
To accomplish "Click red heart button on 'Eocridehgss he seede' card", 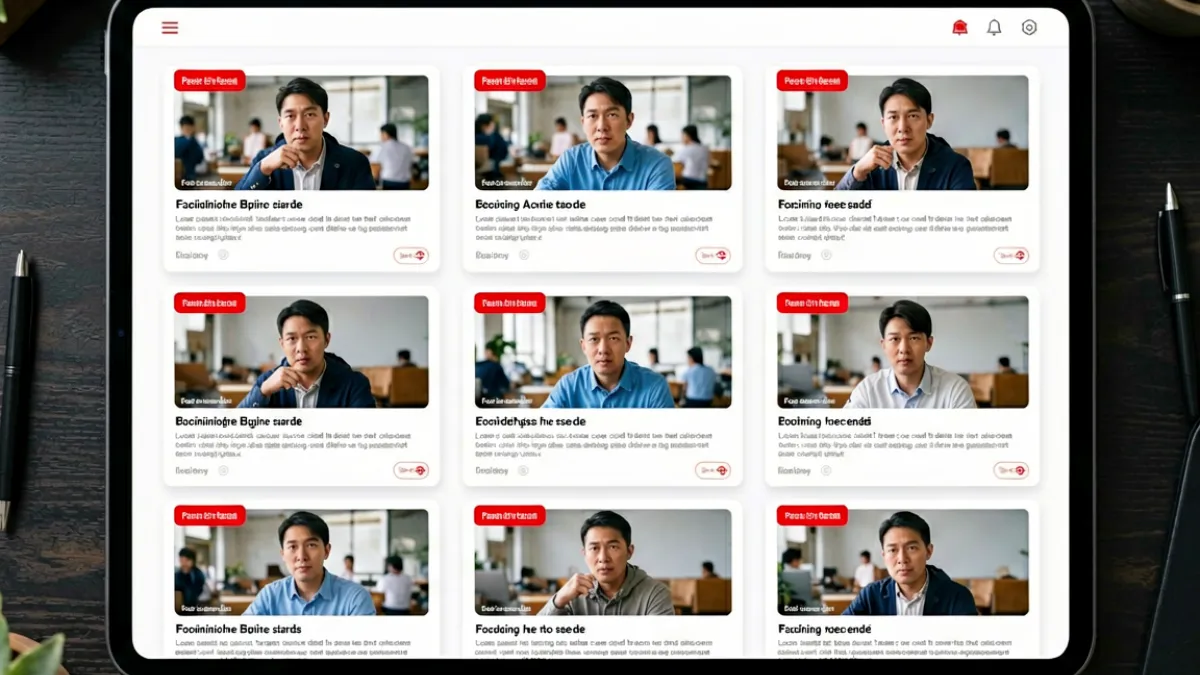I will coord(713,470).
